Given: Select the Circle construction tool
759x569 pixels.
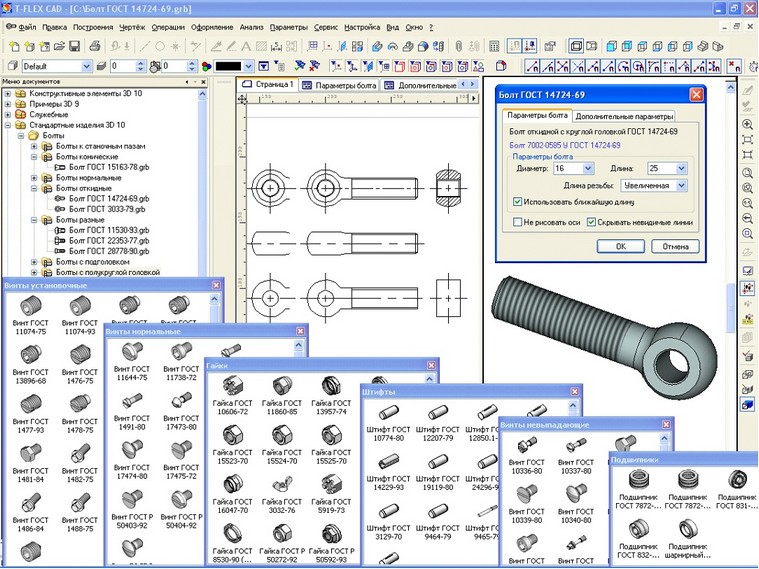Looking at the screenshot, I should (160, 46).
